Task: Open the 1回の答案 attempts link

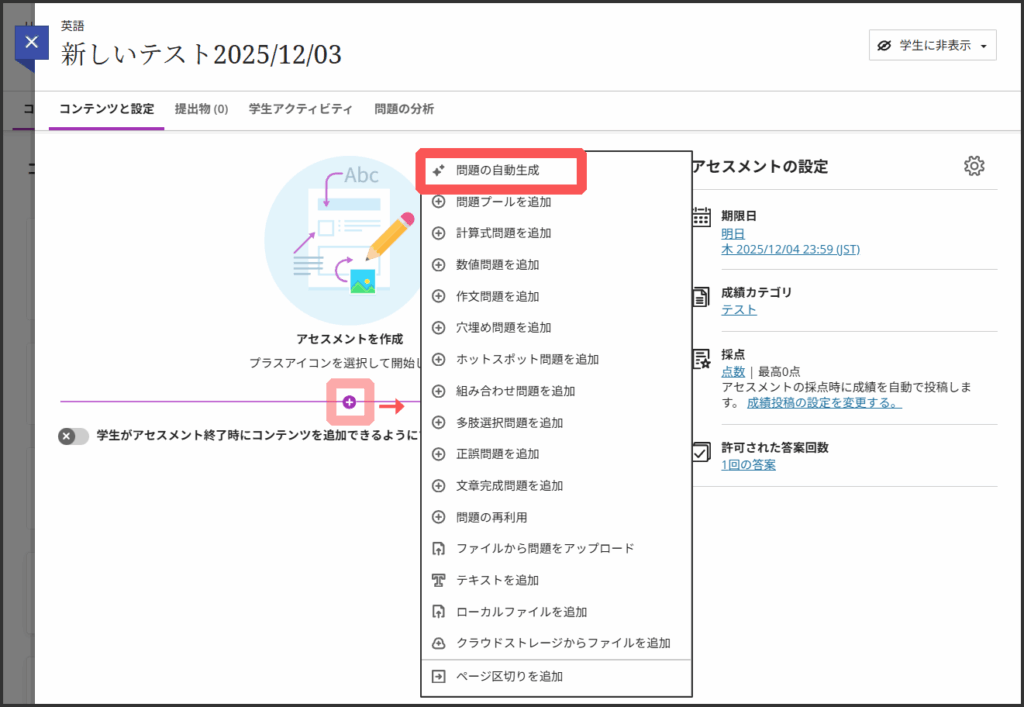Action: [748, 465]
